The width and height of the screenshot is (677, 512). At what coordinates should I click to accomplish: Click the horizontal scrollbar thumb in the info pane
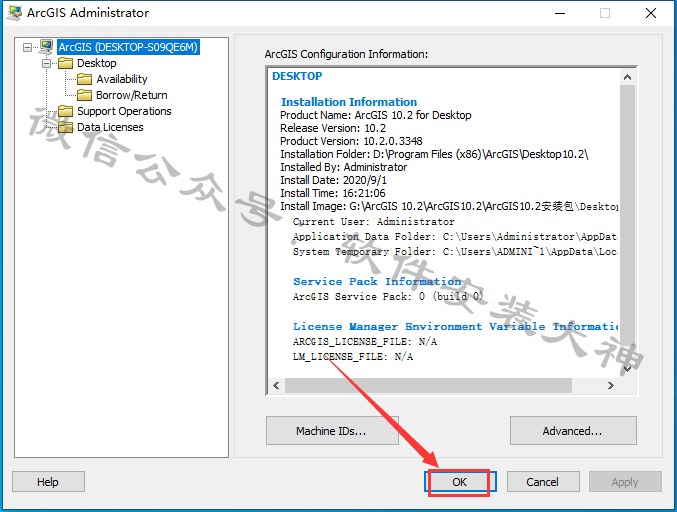pyautogui.click(x=428, y=385)
